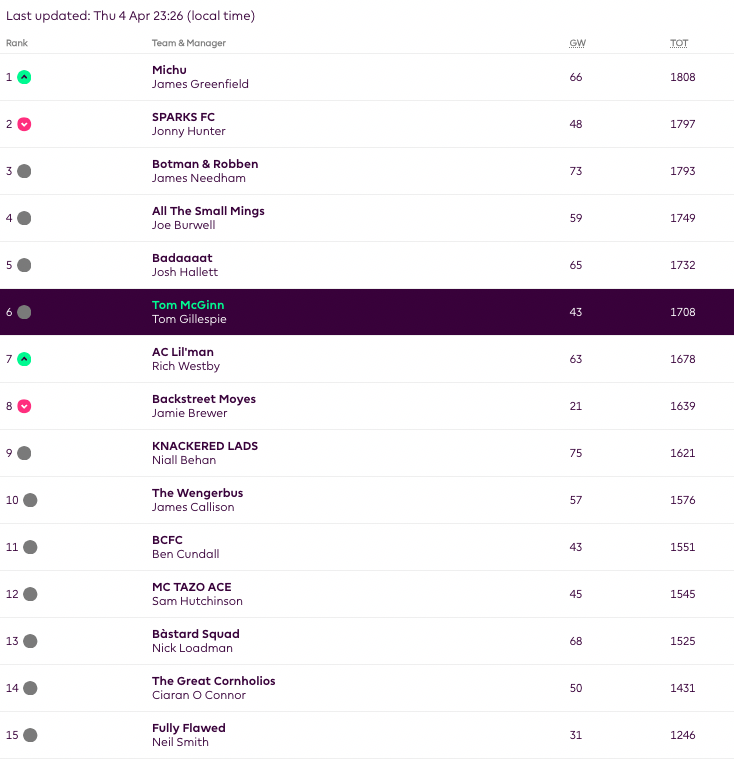This screenshot has height=759, width=734.
Task: Click grey dot beside Fully Flawed rank
Action: (30, 735)
